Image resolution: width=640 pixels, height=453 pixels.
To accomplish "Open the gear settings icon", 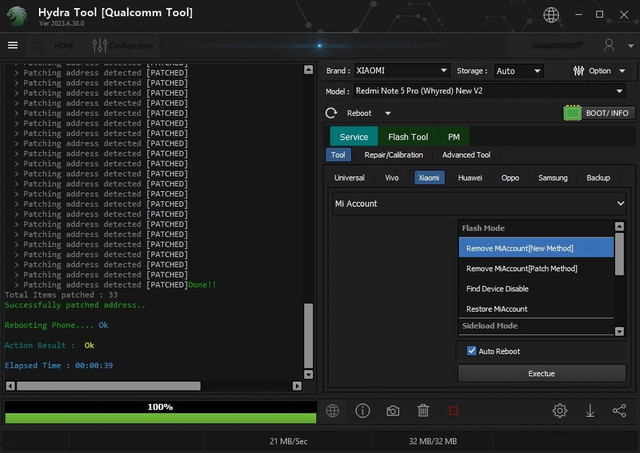I will [x=560, y=411].
